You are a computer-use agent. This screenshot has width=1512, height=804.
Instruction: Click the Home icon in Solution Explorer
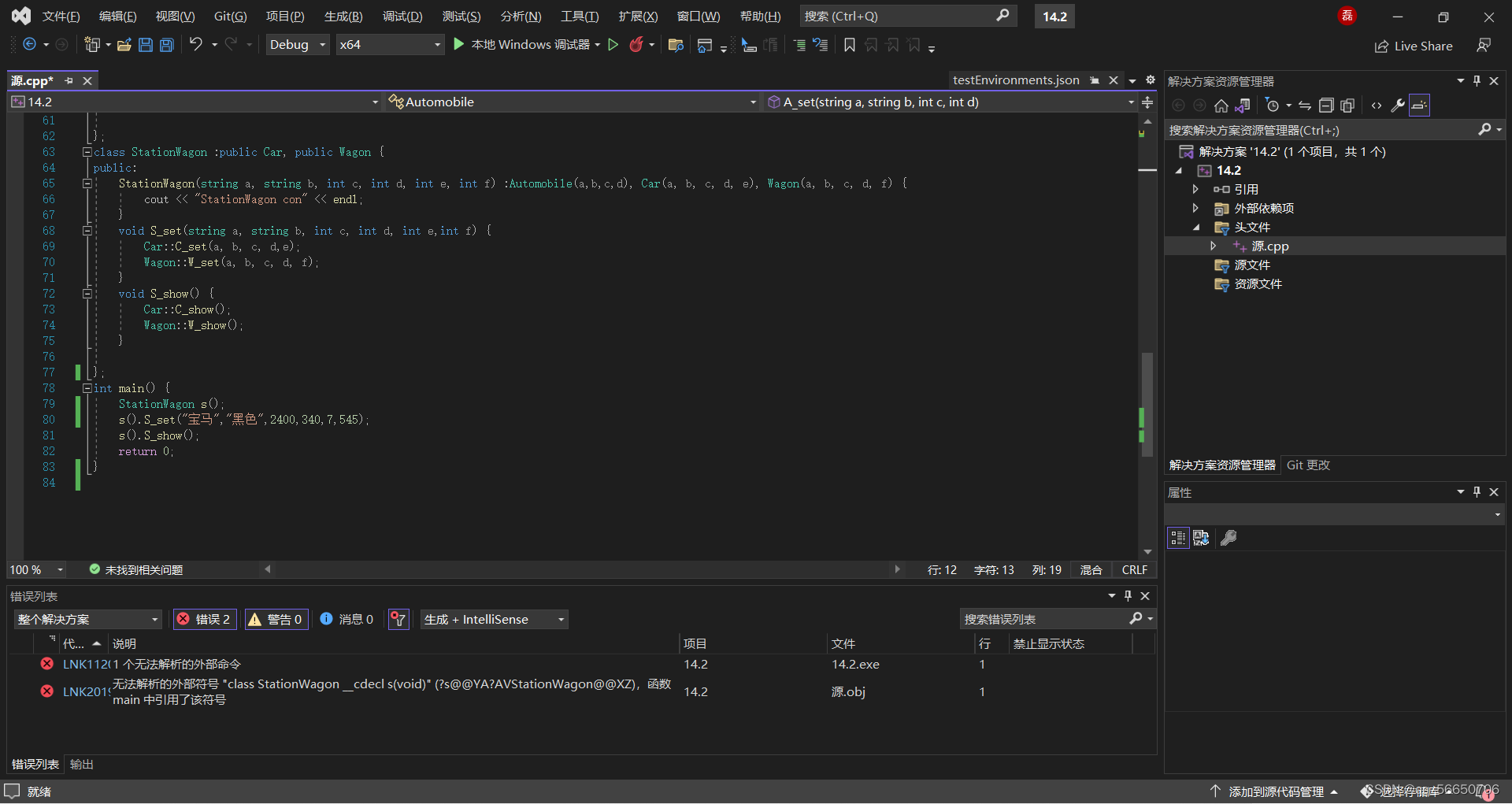(1221, 105)
